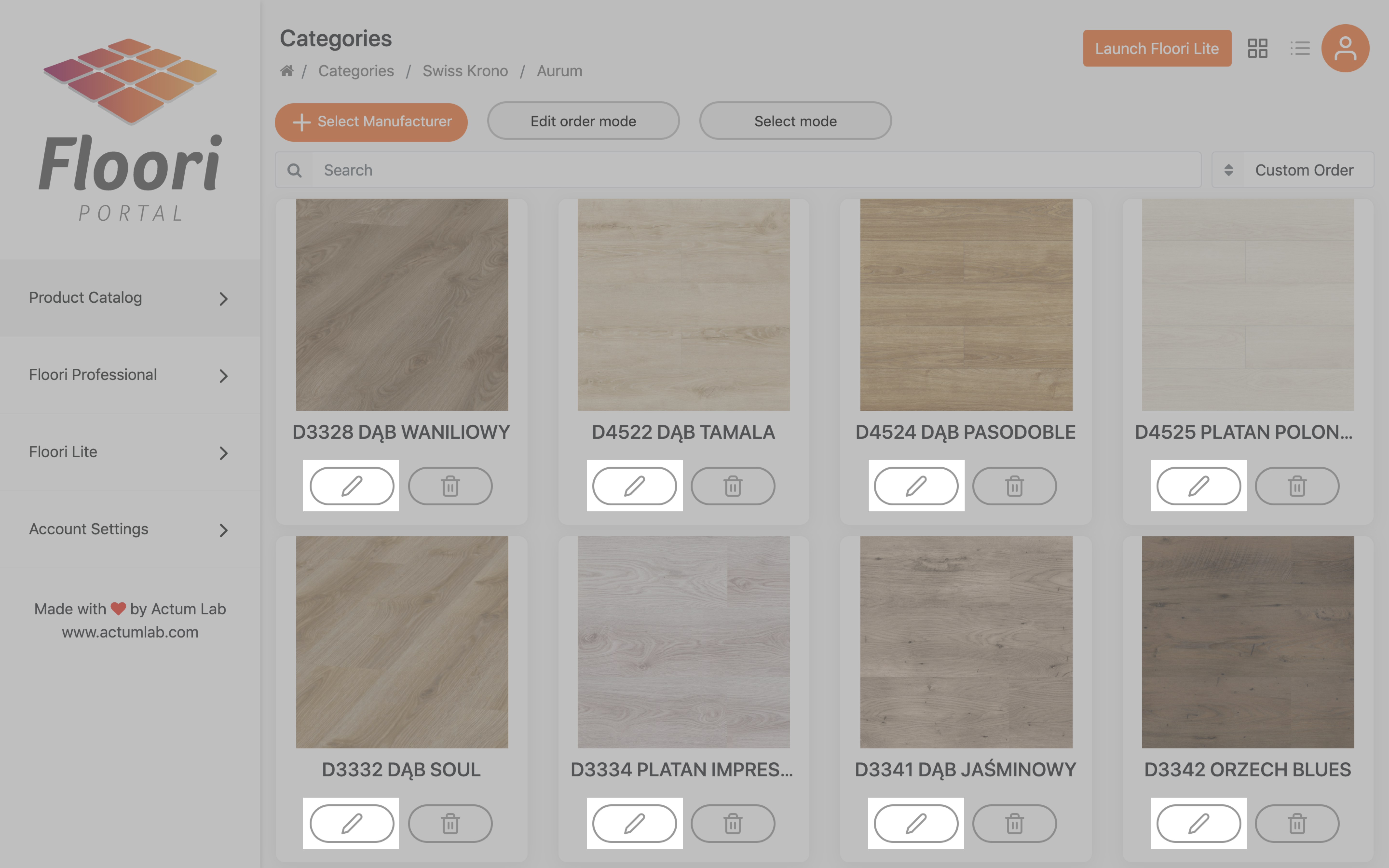Viewport: 1389px width, 868px height.
Task: Click Select Manufacturer button
Action: click(x=371, y=122)
